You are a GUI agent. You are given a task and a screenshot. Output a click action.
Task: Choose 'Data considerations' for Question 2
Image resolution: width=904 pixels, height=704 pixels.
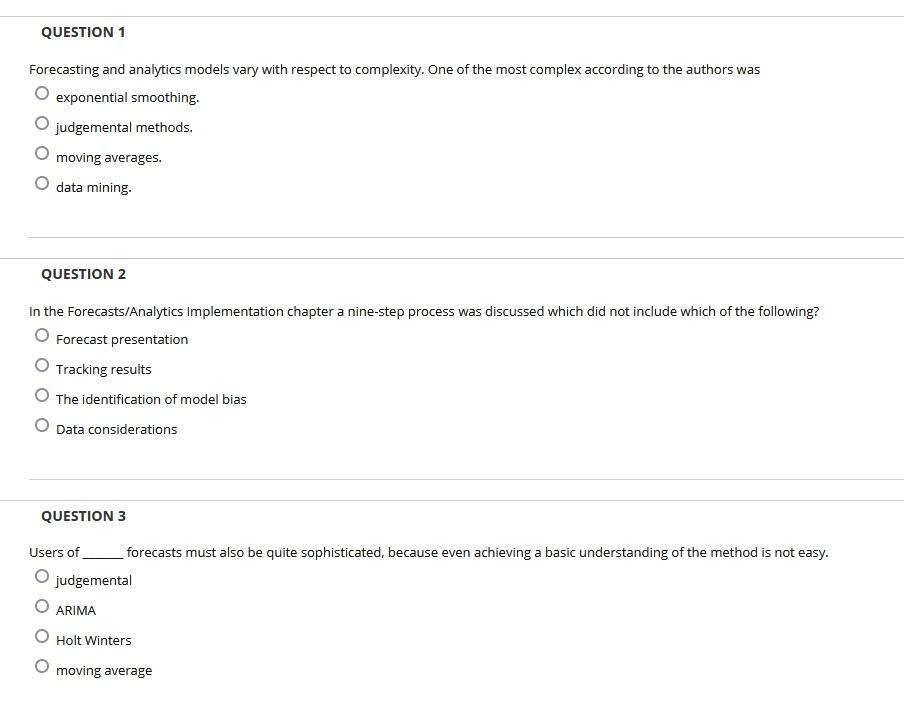[x=41, y=424]
